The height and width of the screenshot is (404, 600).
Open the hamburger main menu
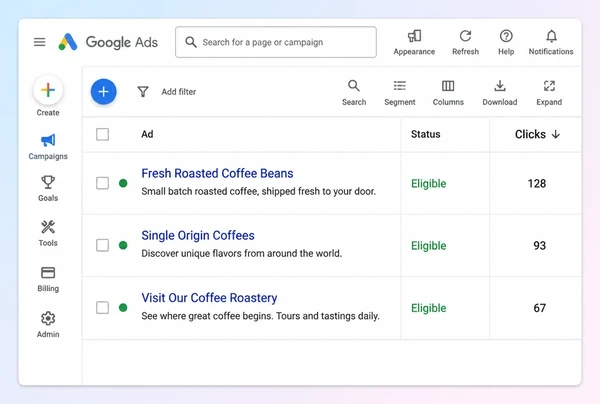(x=39, y=42)
